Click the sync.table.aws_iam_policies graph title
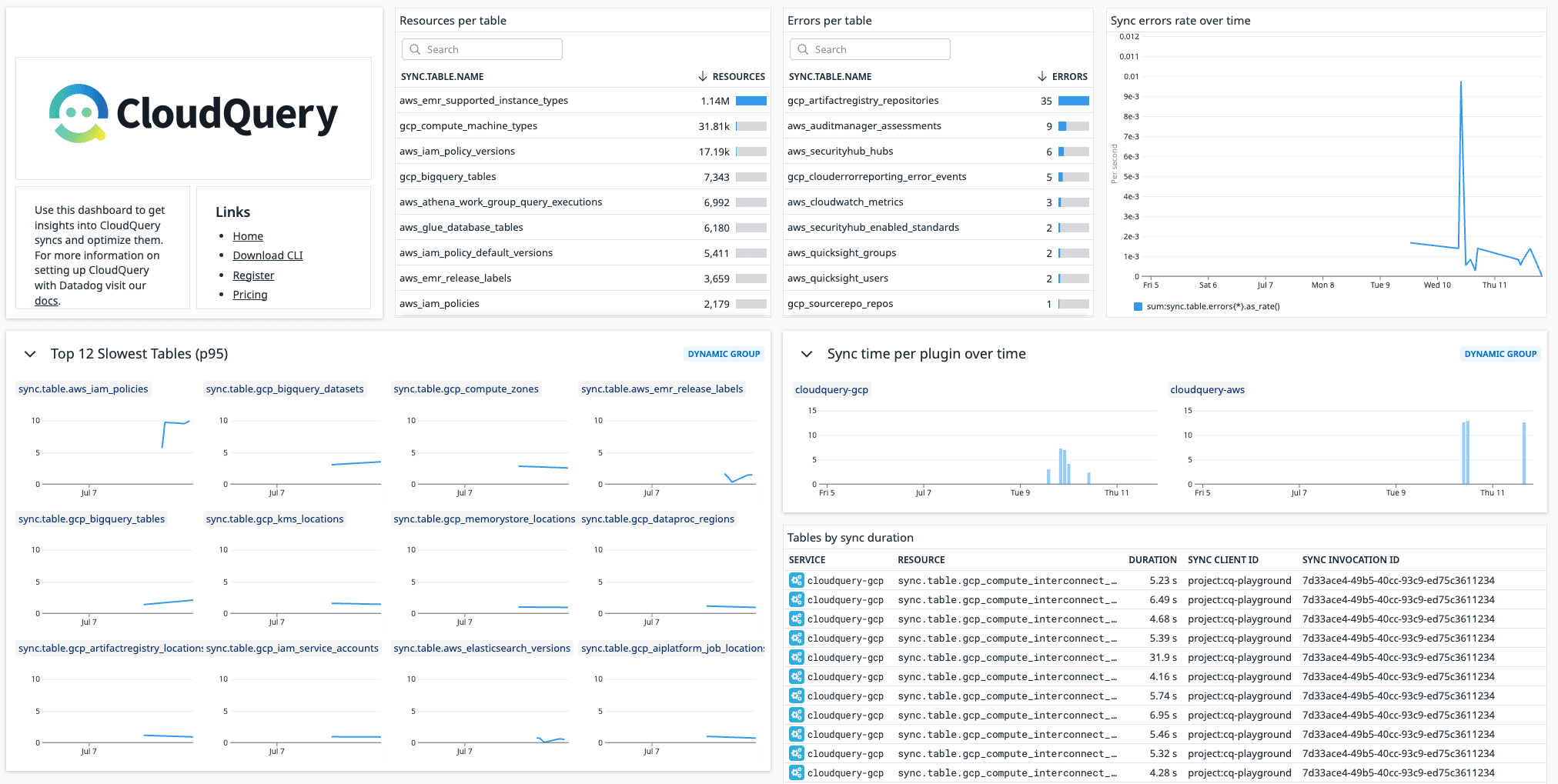Viewport: 1558px width, 784px height. click(83, 389)
